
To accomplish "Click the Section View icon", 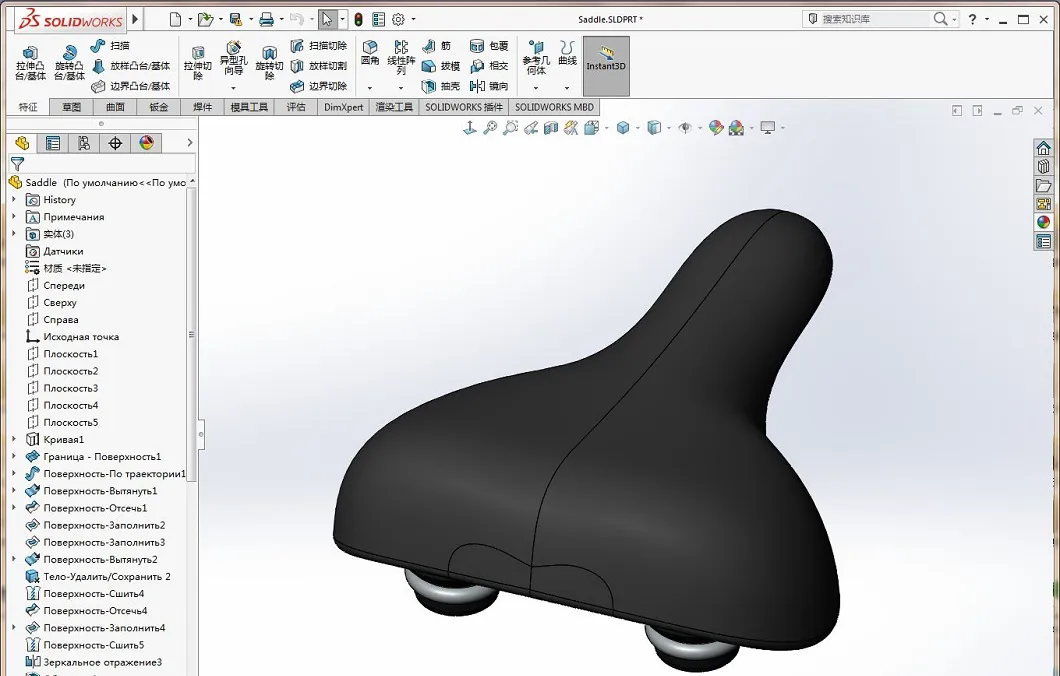I will tap(551, 127).
